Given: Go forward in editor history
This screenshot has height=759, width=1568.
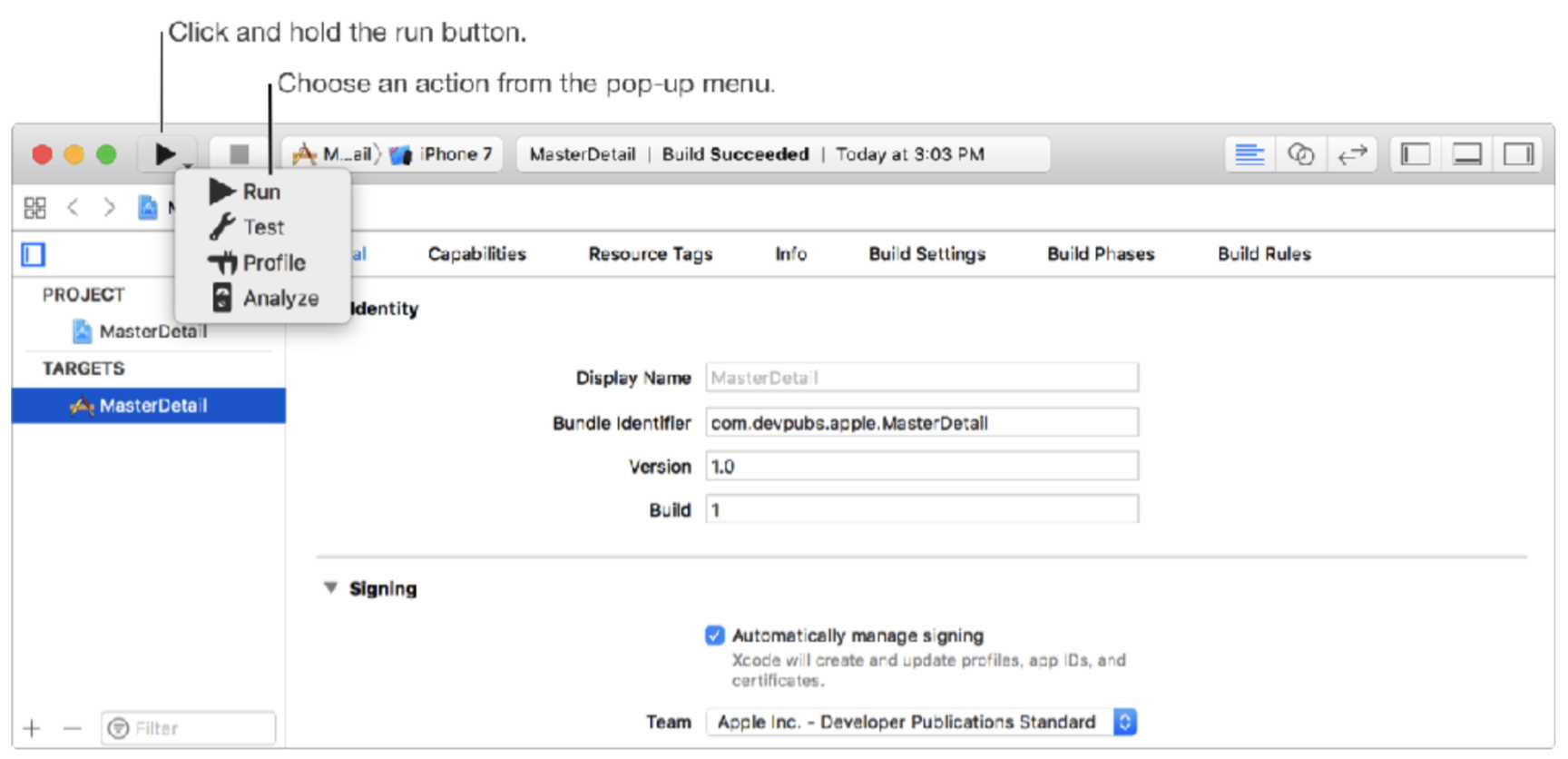Looking at the screenshot, I should tap(110, 208).
